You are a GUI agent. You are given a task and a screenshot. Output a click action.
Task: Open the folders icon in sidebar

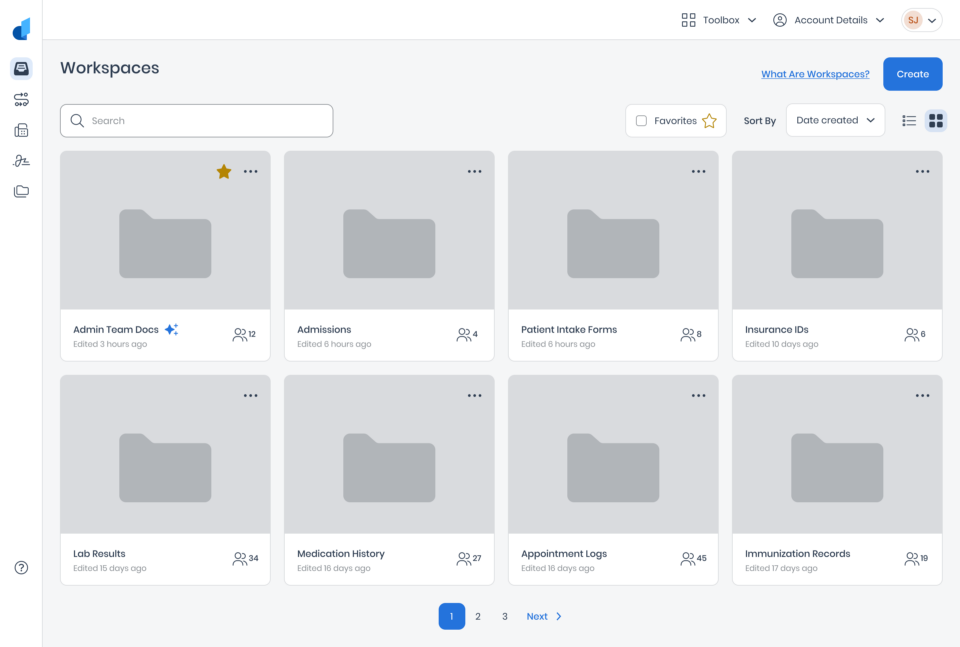pyautogui.click(x=21, y=191)
